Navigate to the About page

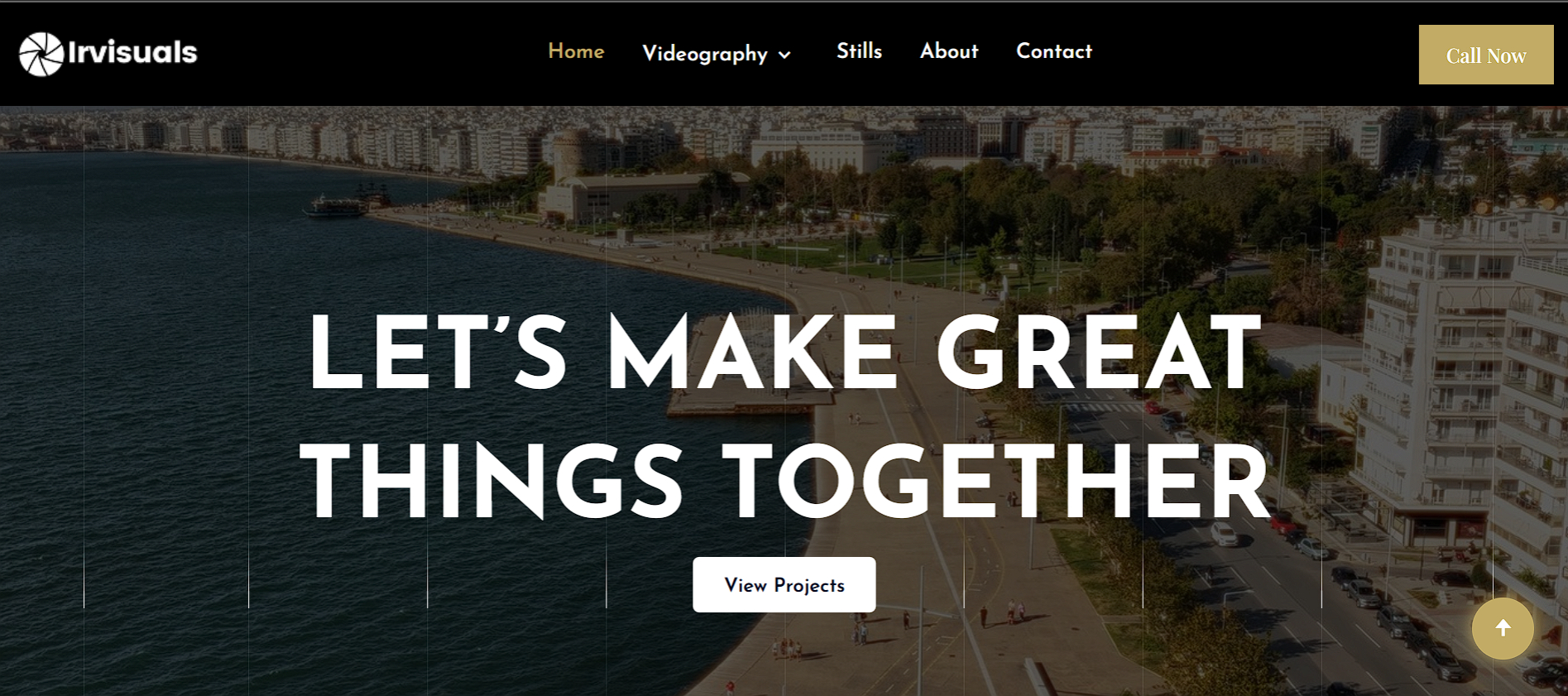pyautogui.click(x=949, y=51)
